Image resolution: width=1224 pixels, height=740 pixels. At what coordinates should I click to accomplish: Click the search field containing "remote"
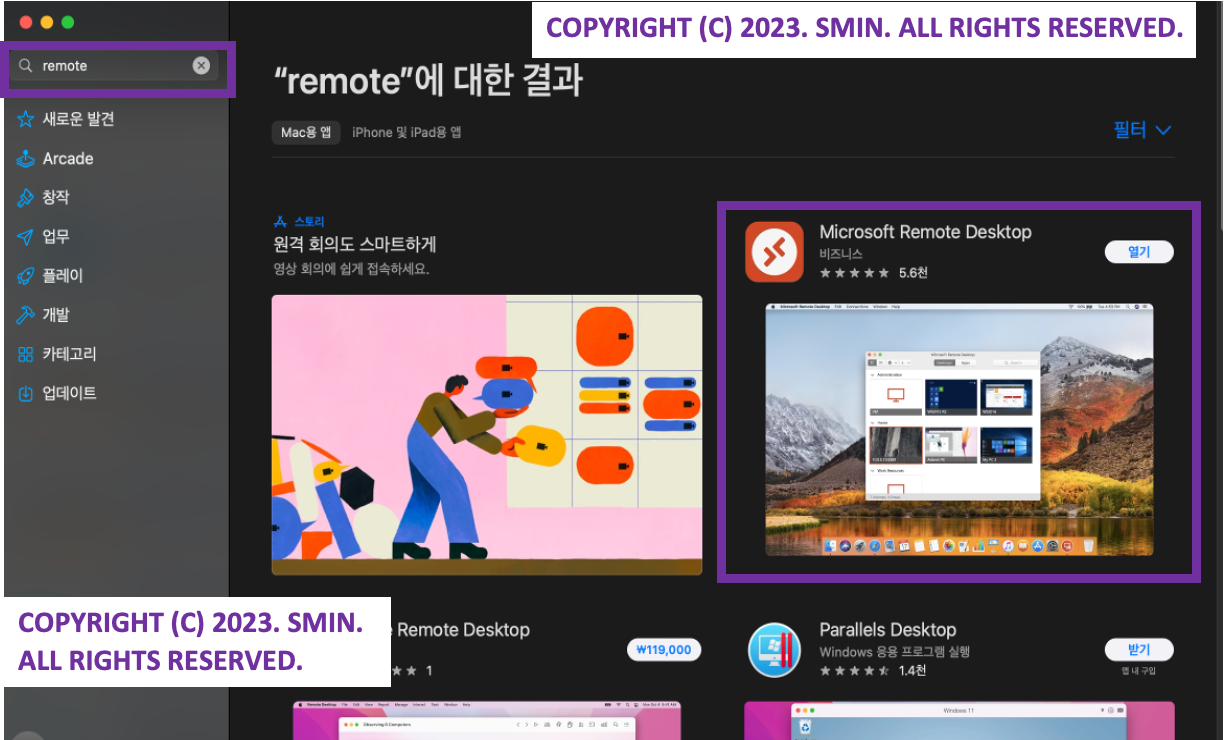click(x=115, y=66)
